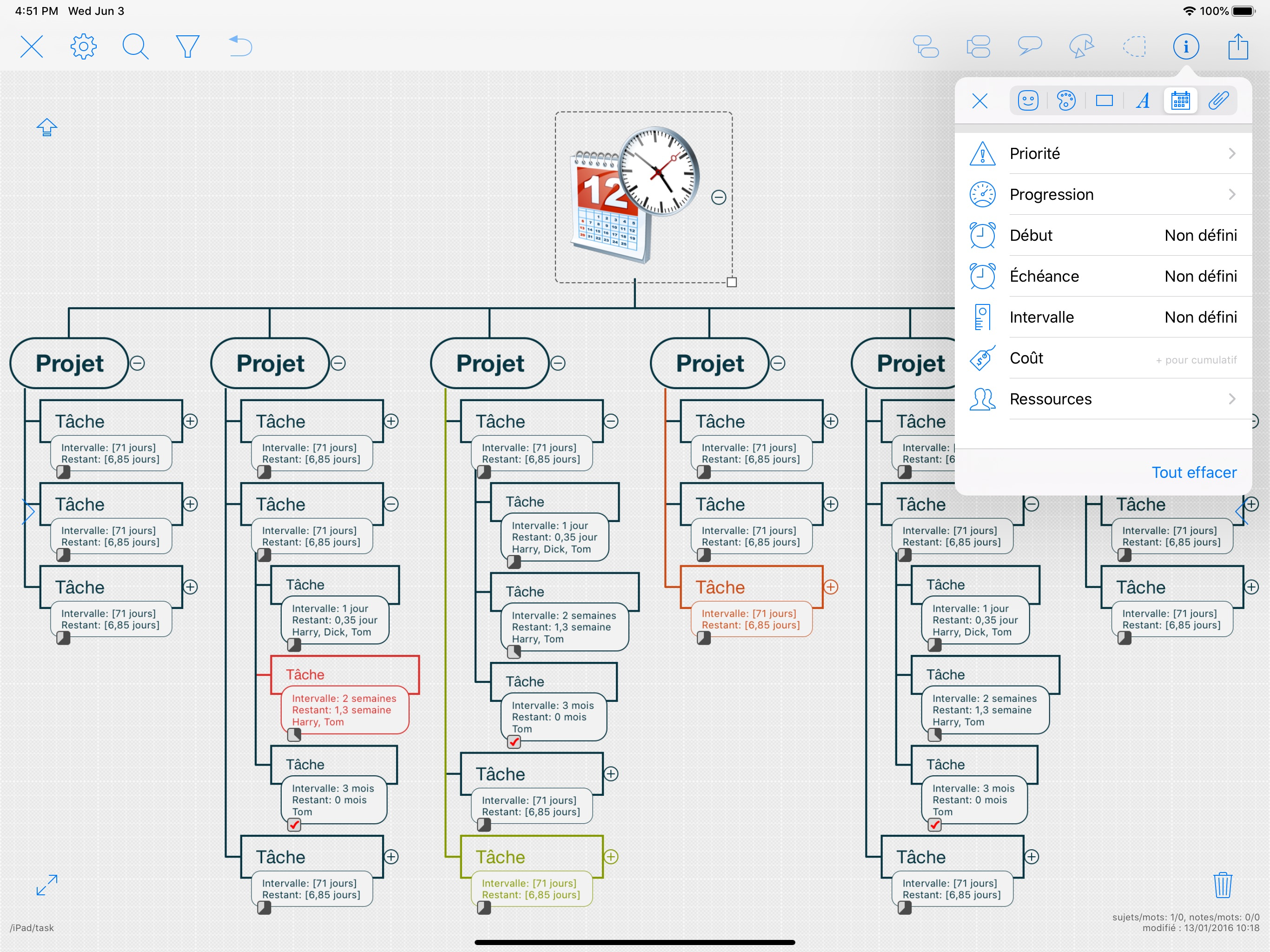Tap the undo arrow in the toolbar
Image resolution: width=1270 pixels, height=952 pixels.
[240, 46]
